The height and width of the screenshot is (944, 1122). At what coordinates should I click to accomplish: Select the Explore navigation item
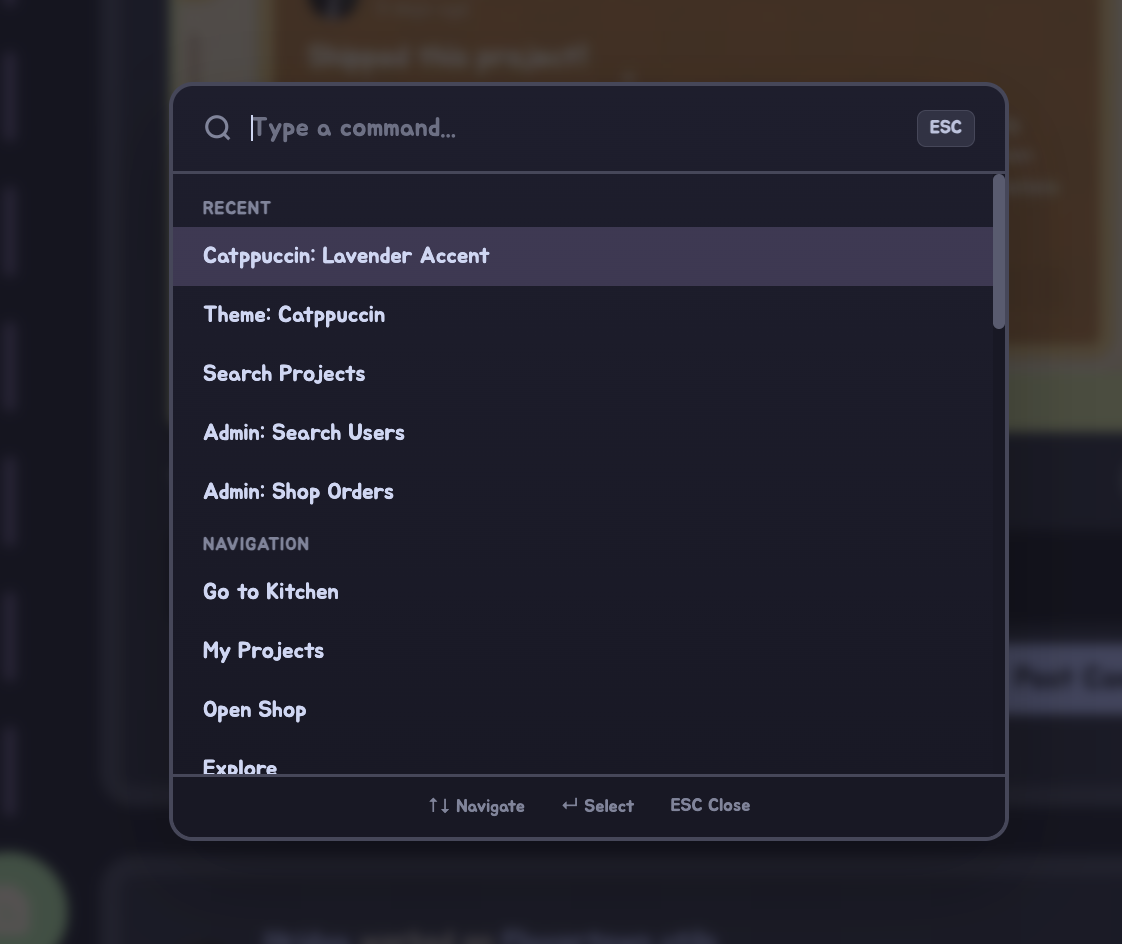240,766
